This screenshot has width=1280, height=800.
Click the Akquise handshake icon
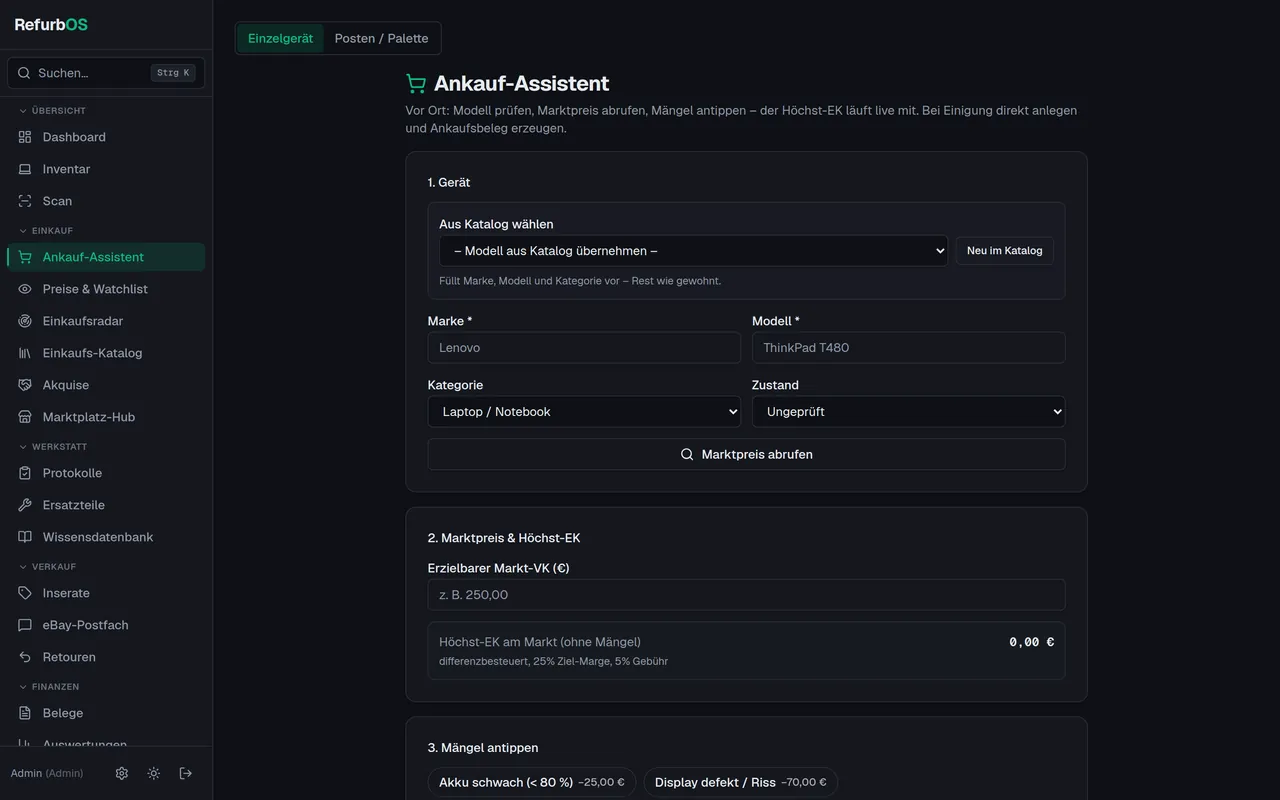tap(25, 385)
